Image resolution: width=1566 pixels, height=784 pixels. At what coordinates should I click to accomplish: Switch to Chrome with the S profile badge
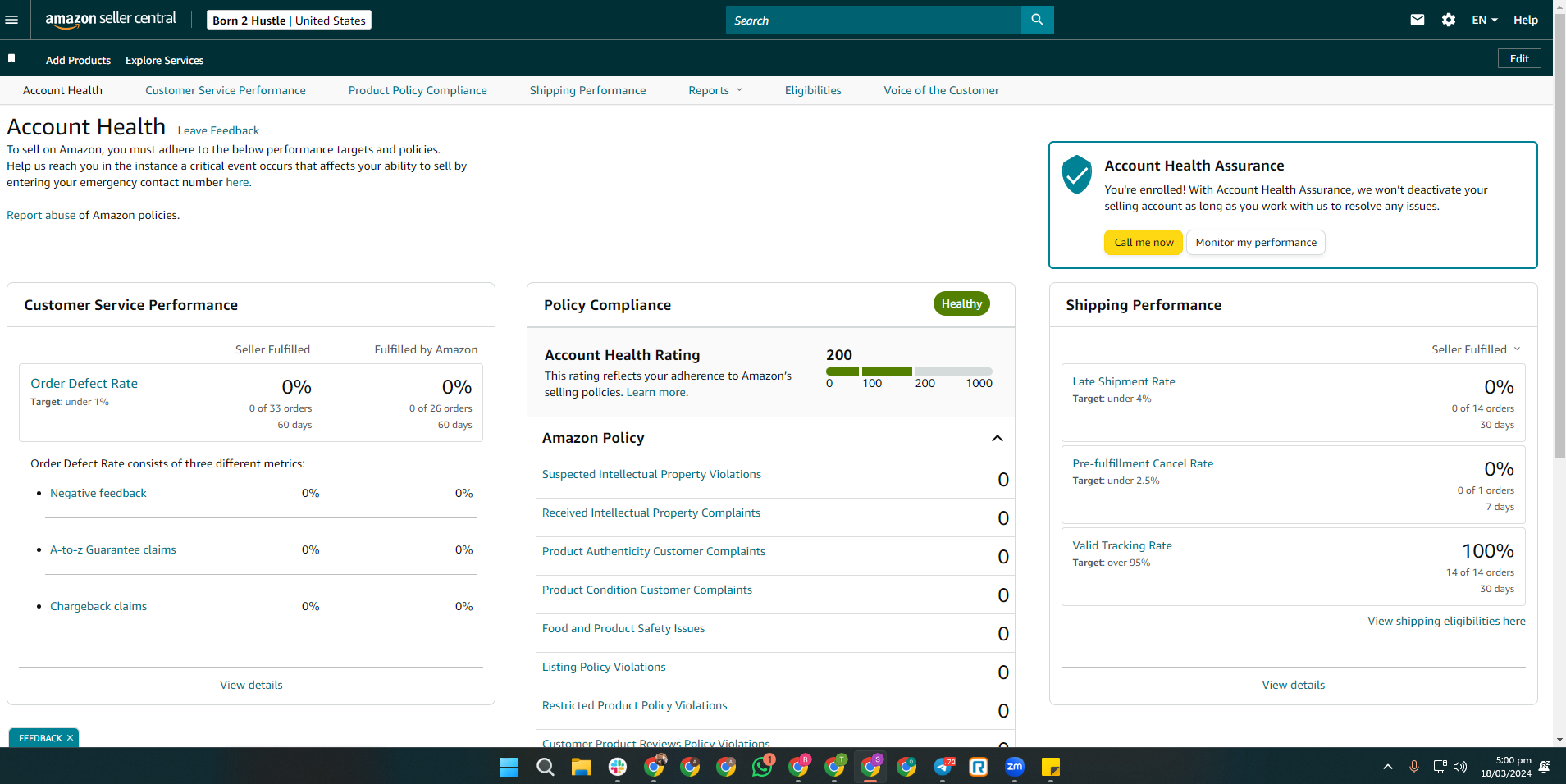[870, 767]
